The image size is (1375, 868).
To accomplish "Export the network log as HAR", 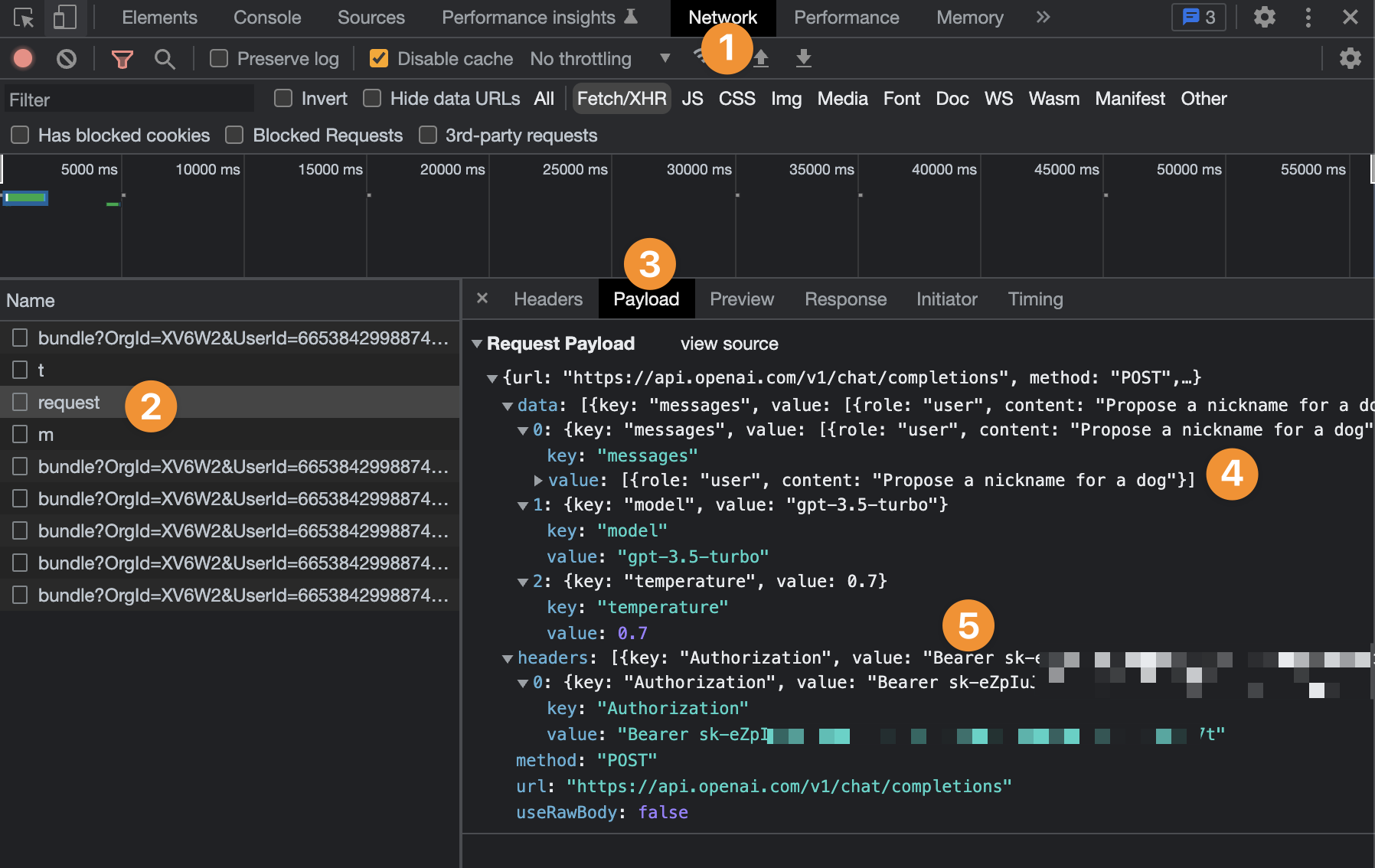I will tap(803, 57).
